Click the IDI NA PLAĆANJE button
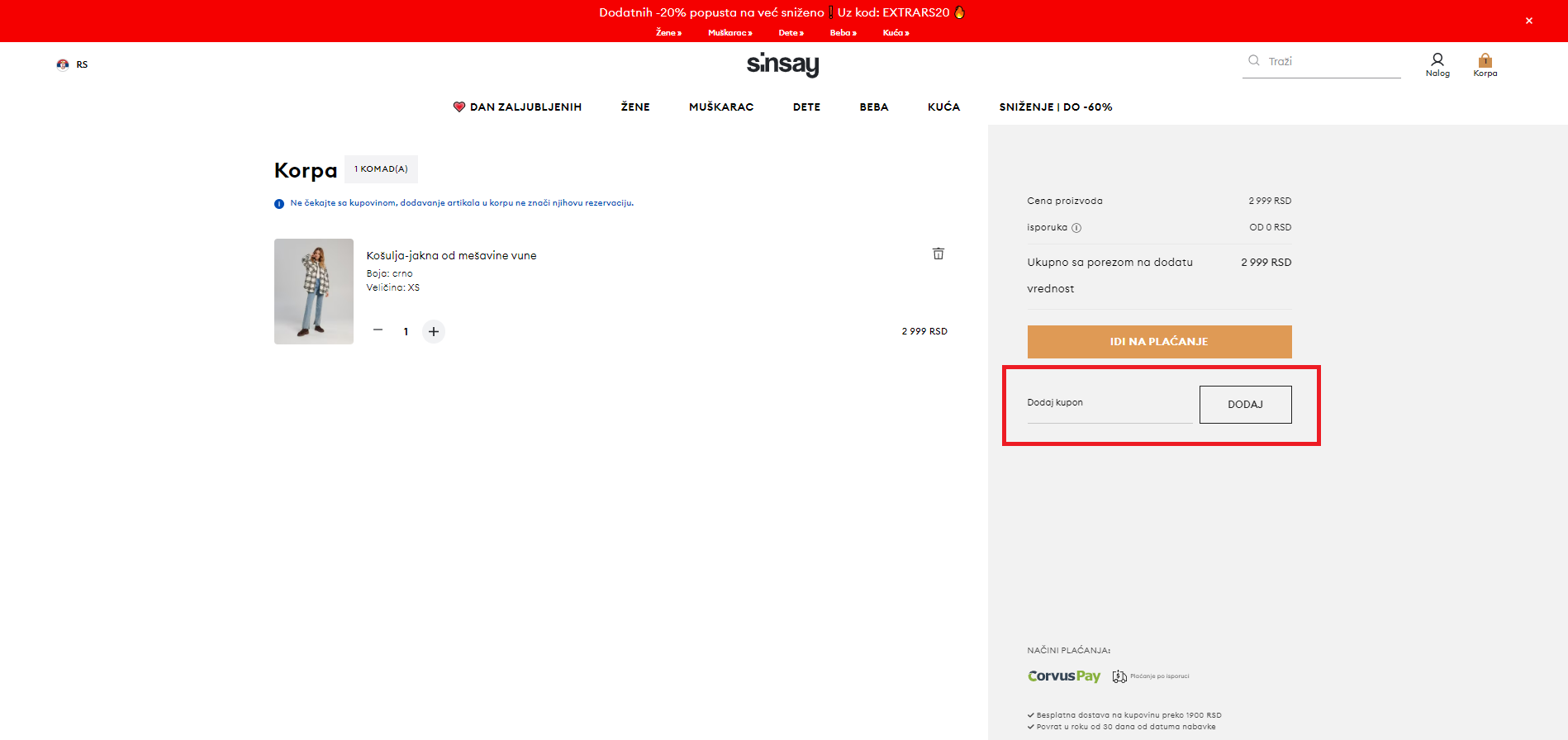Screen dimensions: 1568x740 click(1158, 341)
